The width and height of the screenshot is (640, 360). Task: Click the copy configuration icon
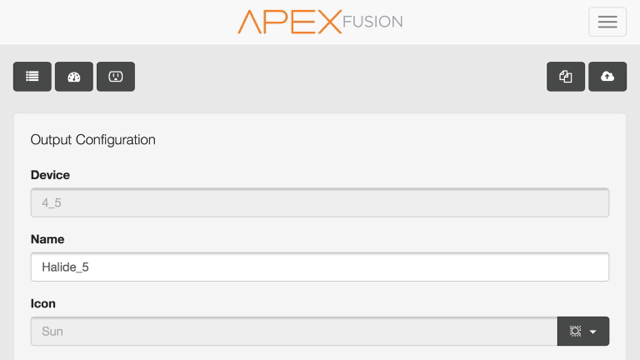click(566, 76)
